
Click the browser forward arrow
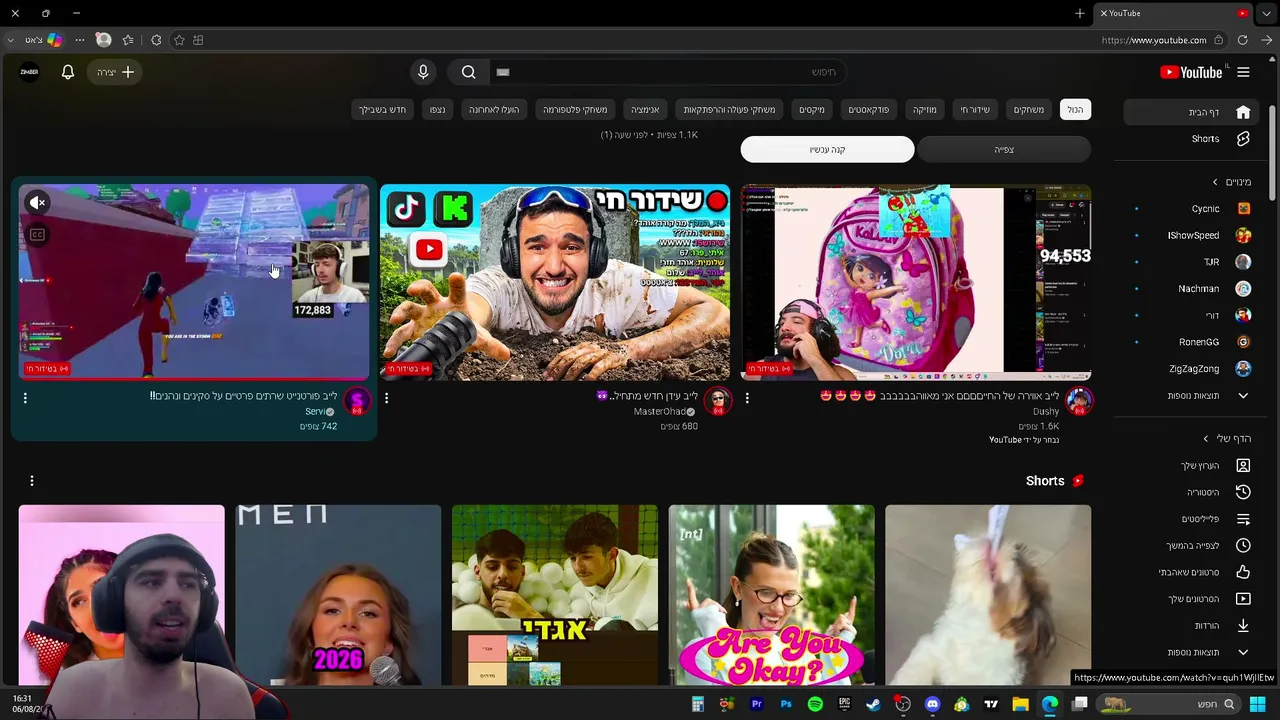click(x=1266, y=40)
